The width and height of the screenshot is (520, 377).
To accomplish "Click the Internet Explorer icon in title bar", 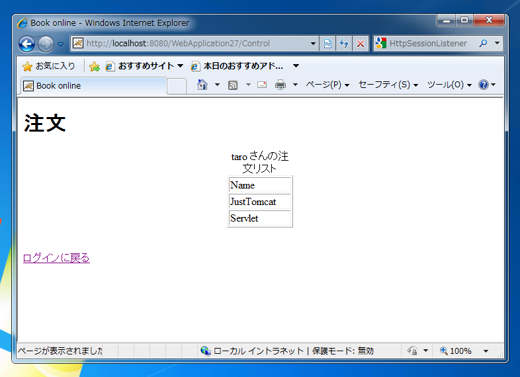I will tap(23, 23).
